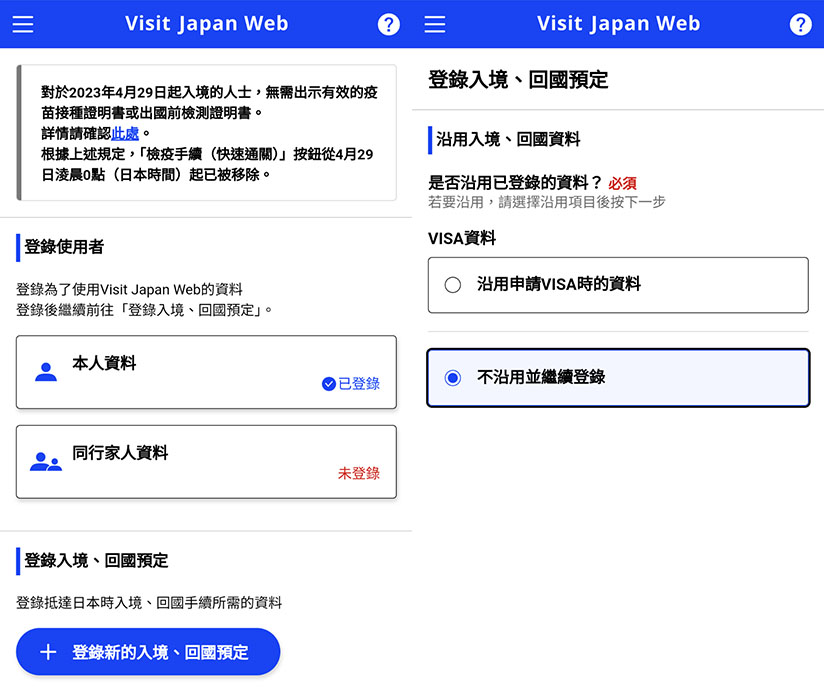Image resolution: width=824 pixels, height=694 pixels.
Task: Click the 是否沿用已登錄的資料？ question text
Action: pyautogui.click(x=515, y=183)
